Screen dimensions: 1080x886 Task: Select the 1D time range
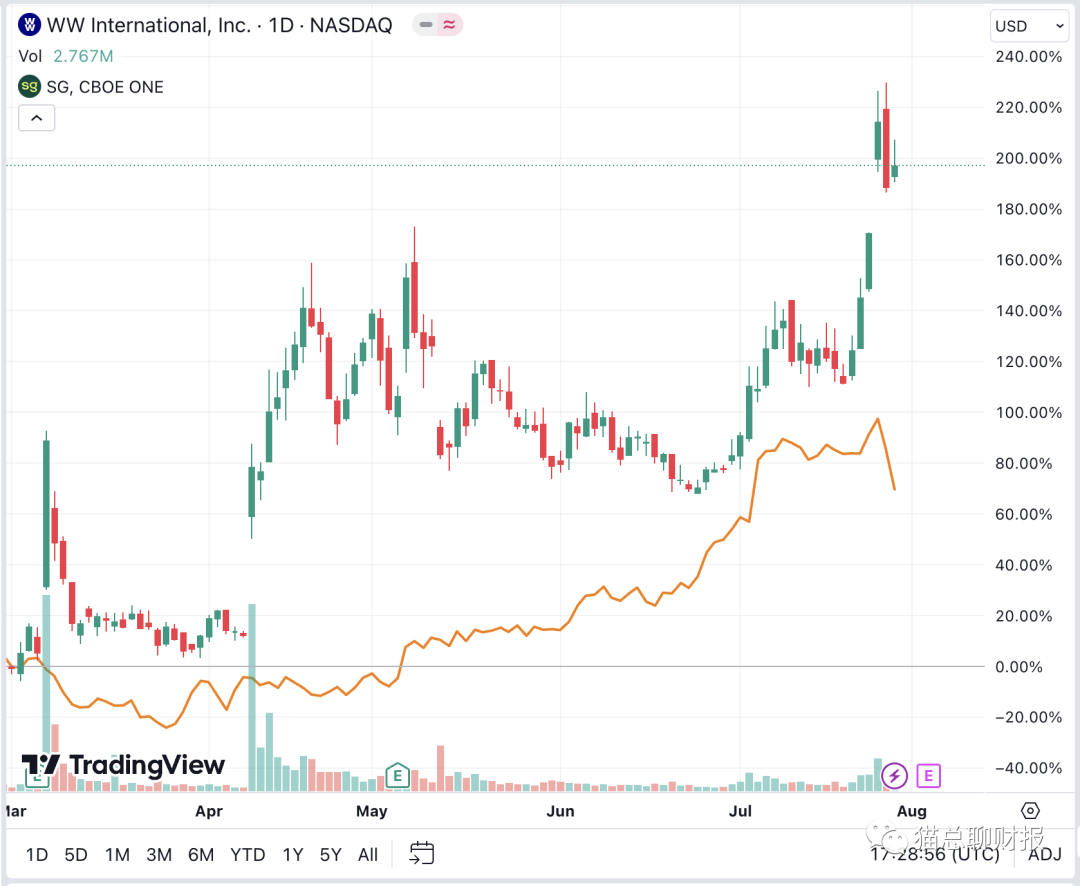[x=37, y=854]
